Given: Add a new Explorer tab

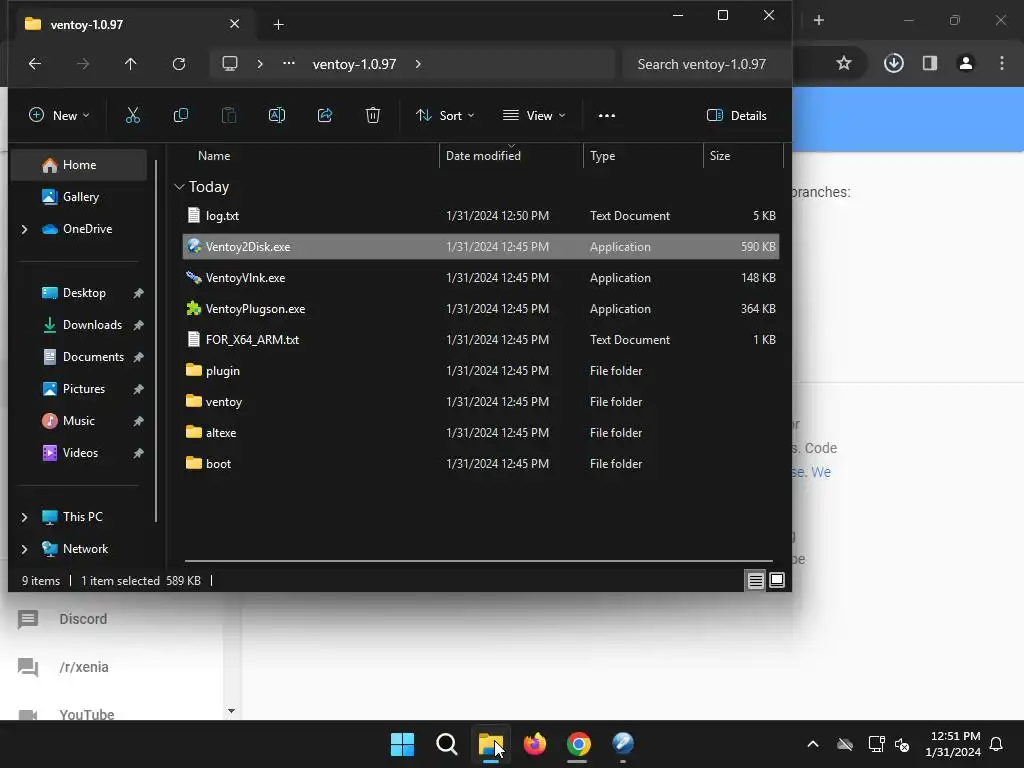Looking at the screenshot, I should coord(278,25).
